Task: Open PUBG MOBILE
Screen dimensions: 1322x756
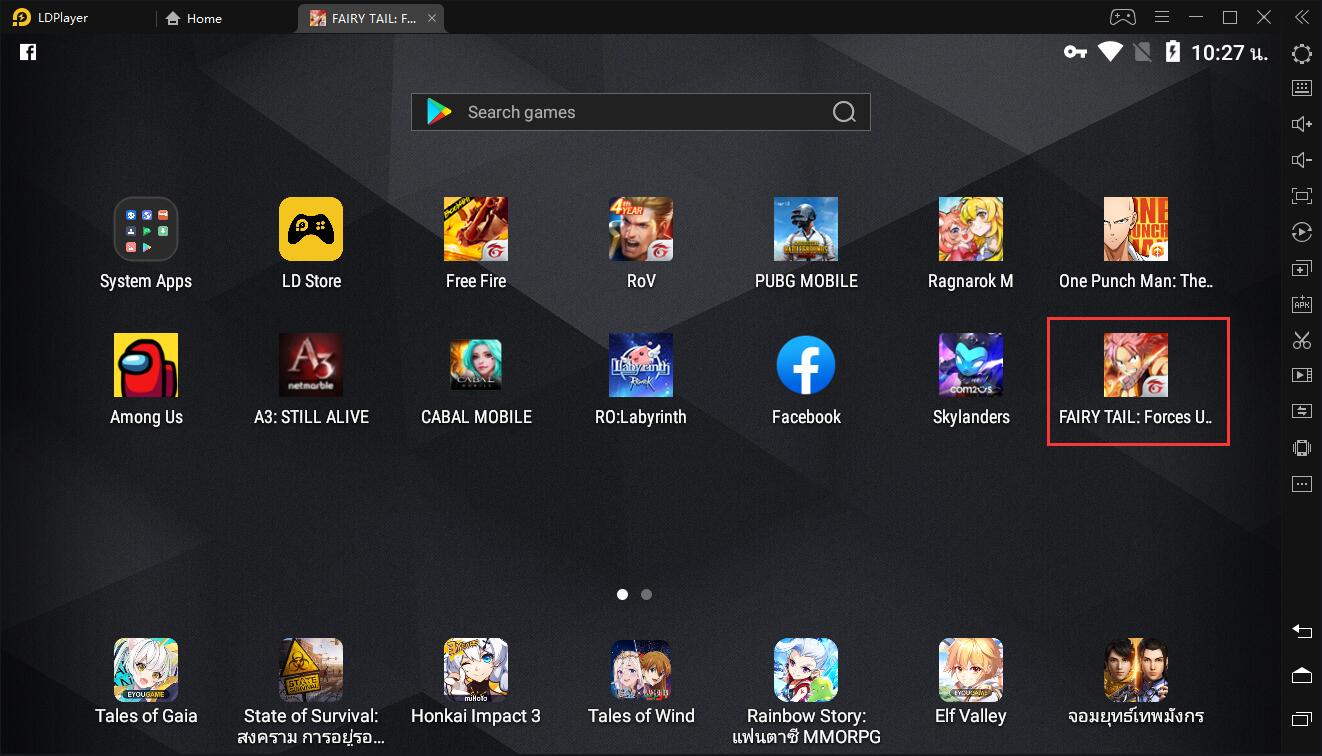Action: [x=806, y=229]
